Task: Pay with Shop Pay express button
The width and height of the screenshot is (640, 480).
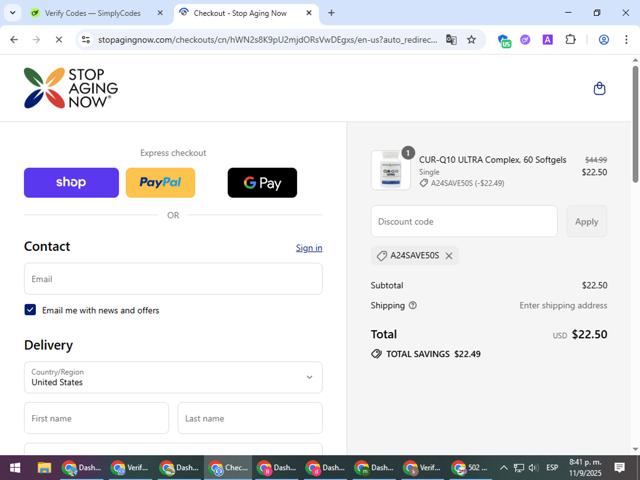Action: 71,182
